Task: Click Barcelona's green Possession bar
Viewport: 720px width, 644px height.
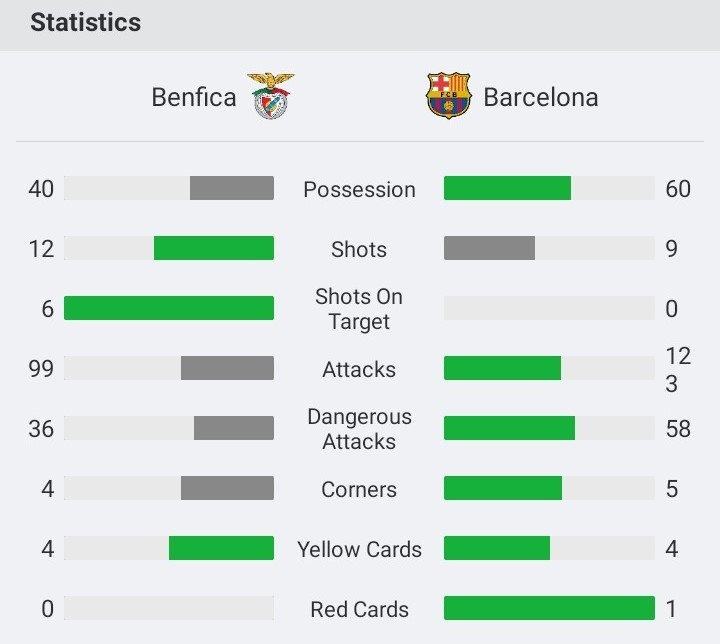Action: [x=507, y=188]
